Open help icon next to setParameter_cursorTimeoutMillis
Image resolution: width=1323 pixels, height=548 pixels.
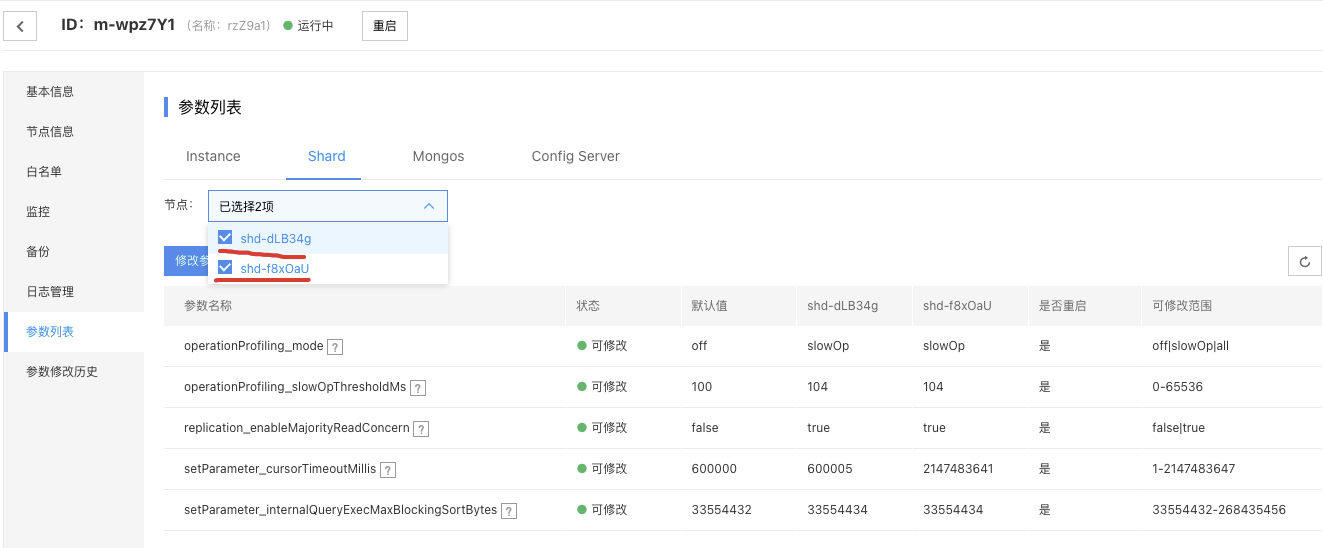click(x=388, y=470)
